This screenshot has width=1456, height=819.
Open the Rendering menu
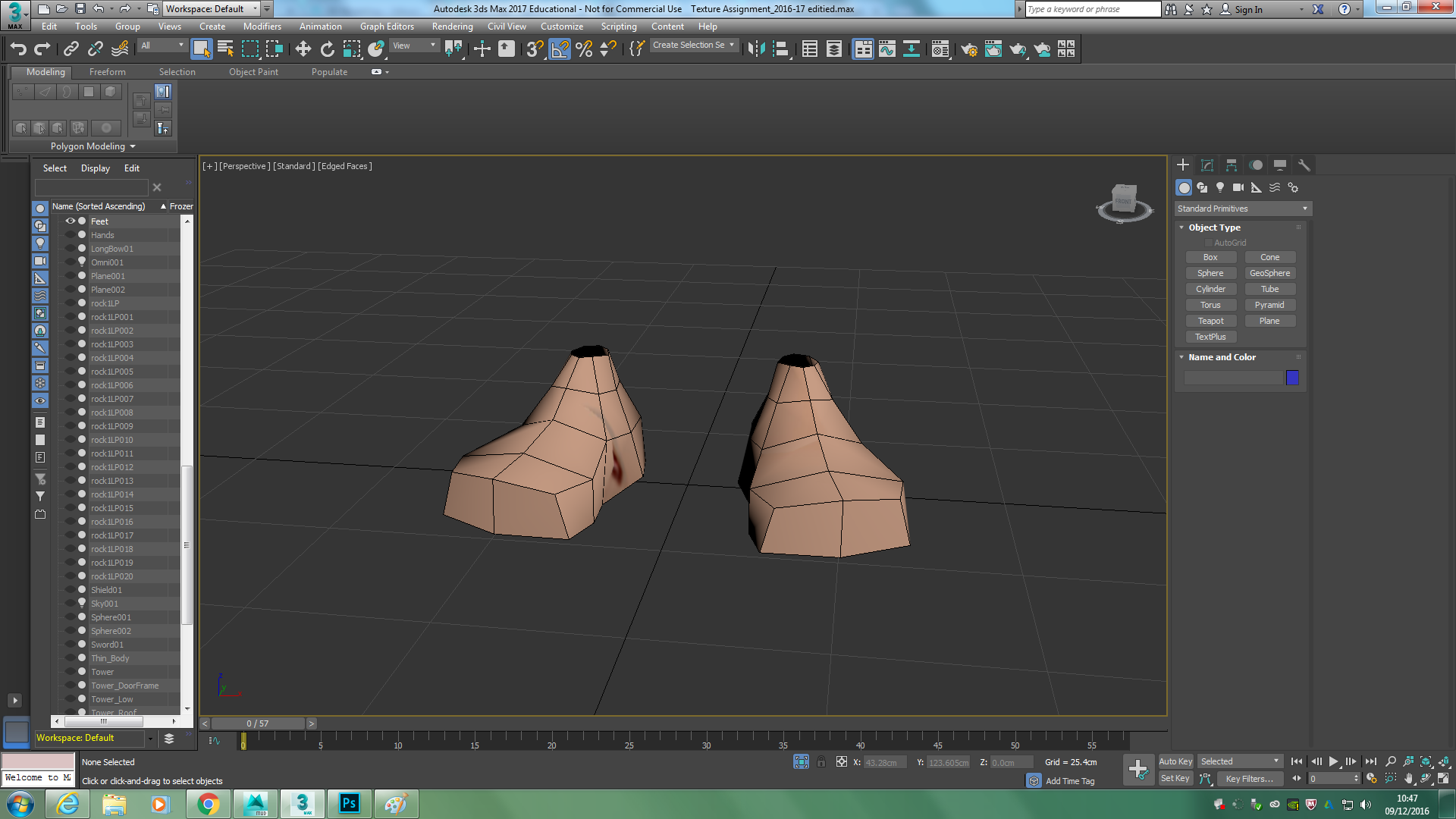452,27
